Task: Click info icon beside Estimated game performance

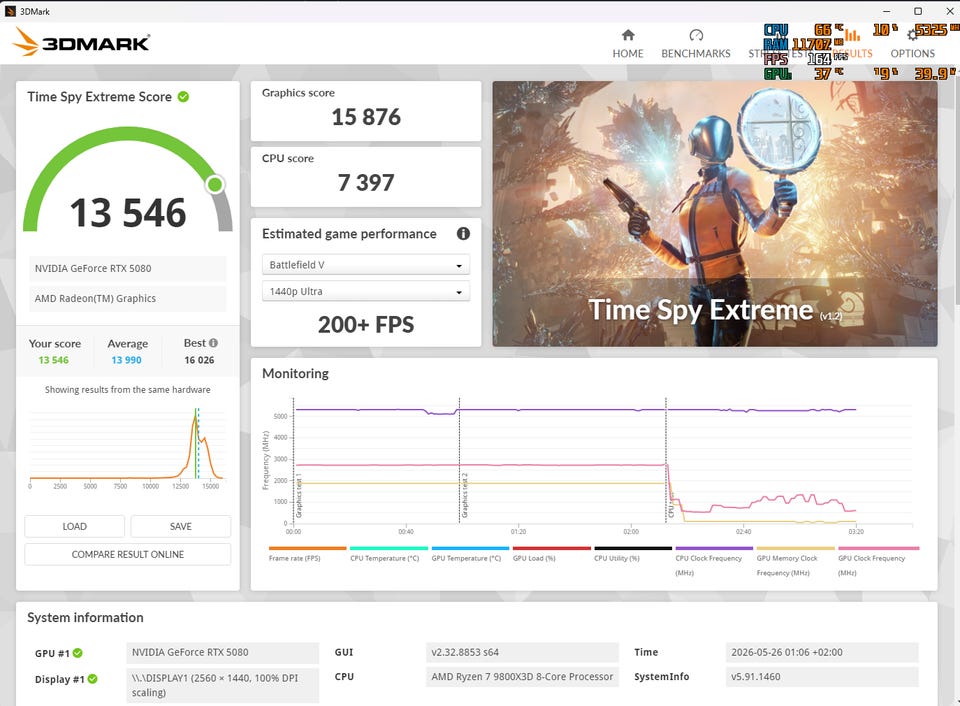Action: [x=463, y=233]
